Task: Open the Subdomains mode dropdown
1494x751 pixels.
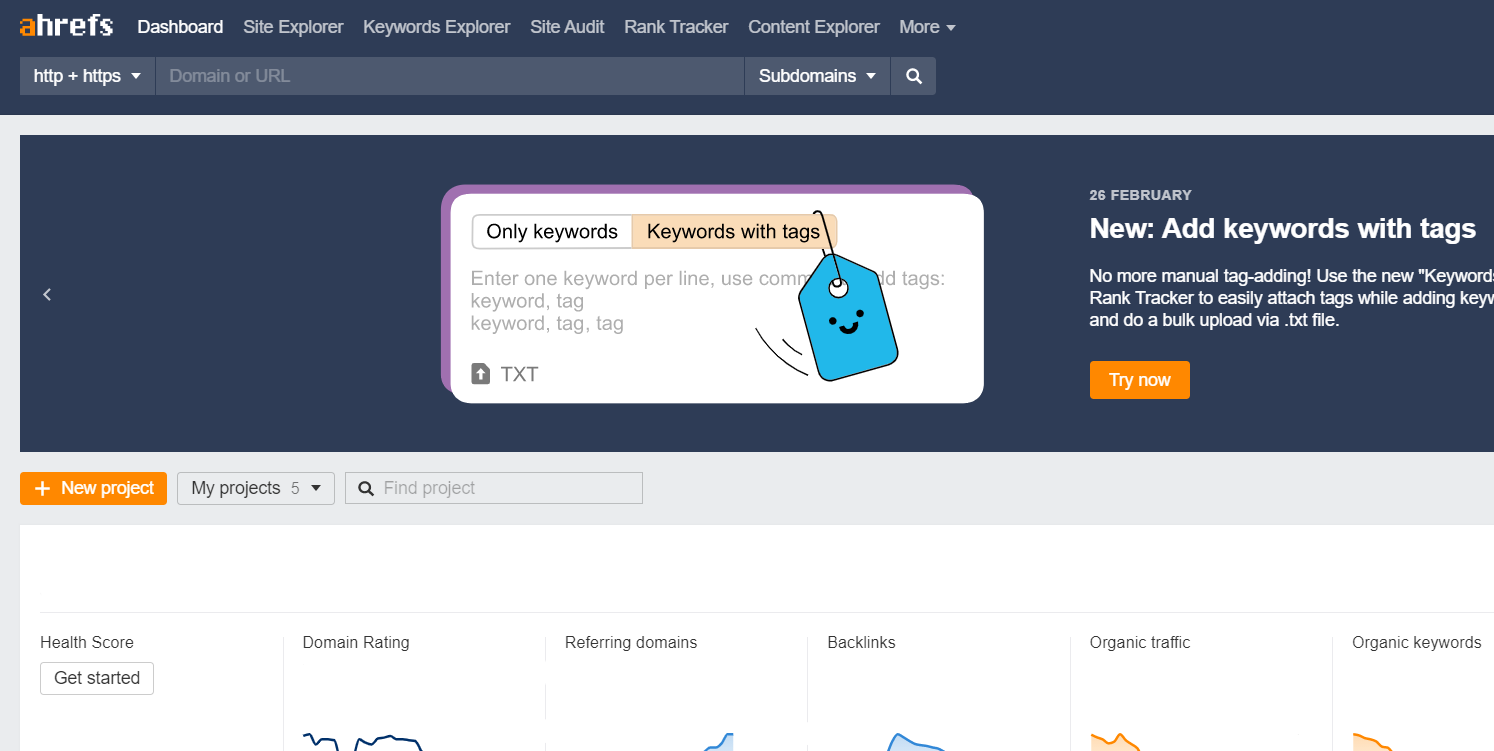Action: 817,76
